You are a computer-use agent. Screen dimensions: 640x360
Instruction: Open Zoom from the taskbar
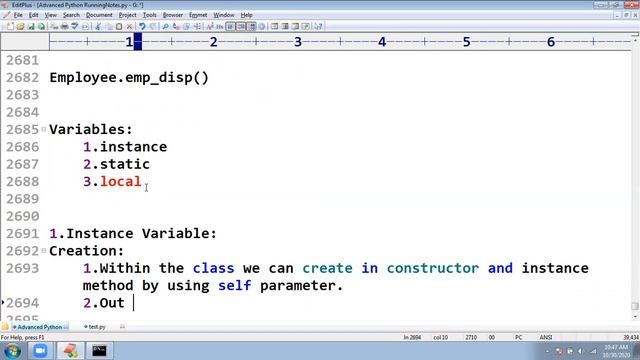point(40,351)
